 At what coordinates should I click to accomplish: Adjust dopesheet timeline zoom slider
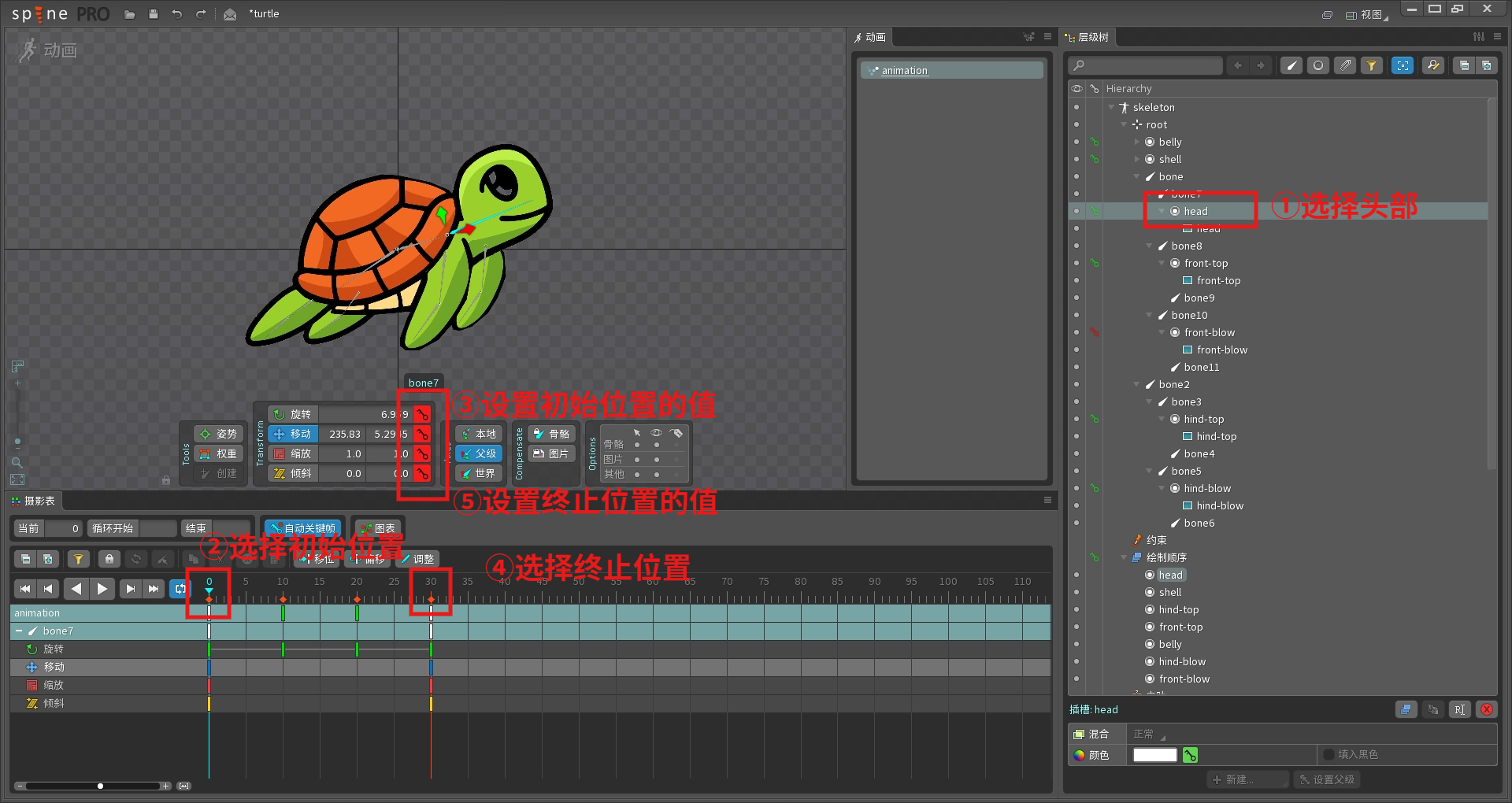point(94,786)
